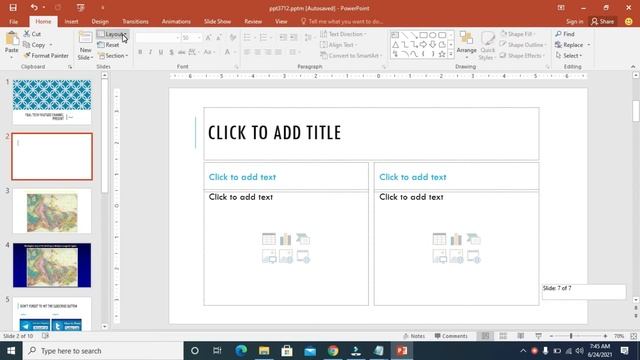Screen dimensions: 640x360
Task: Select the Format Painter tool
Action: coord(46,56)
